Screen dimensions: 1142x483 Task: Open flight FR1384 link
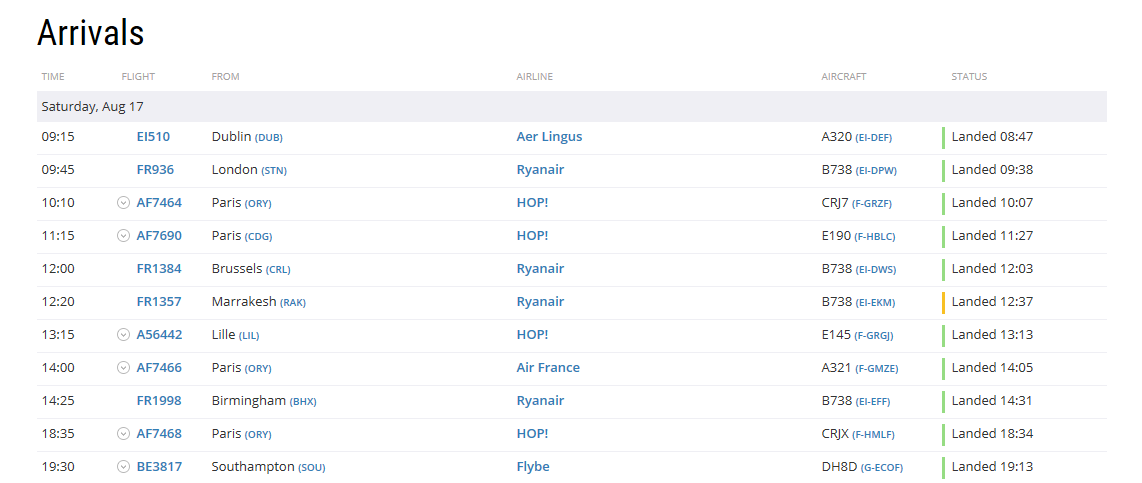coord(159,268)
